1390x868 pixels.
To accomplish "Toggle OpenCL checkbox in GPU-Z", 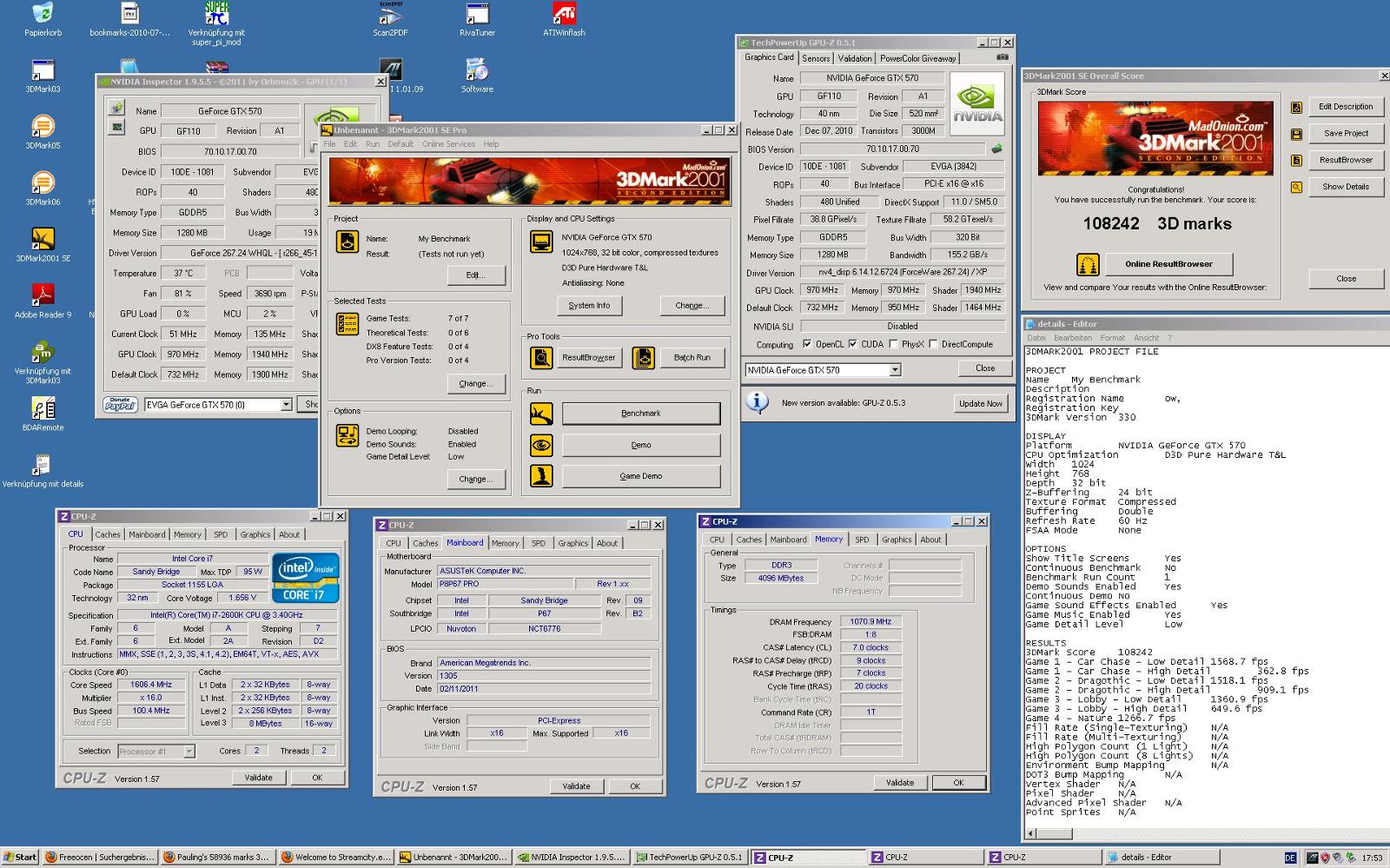I will (807, 344).
